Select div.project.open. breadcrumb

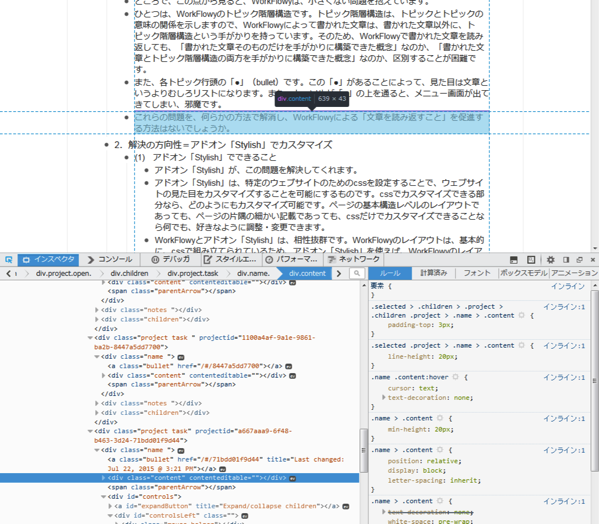(63, 273)
